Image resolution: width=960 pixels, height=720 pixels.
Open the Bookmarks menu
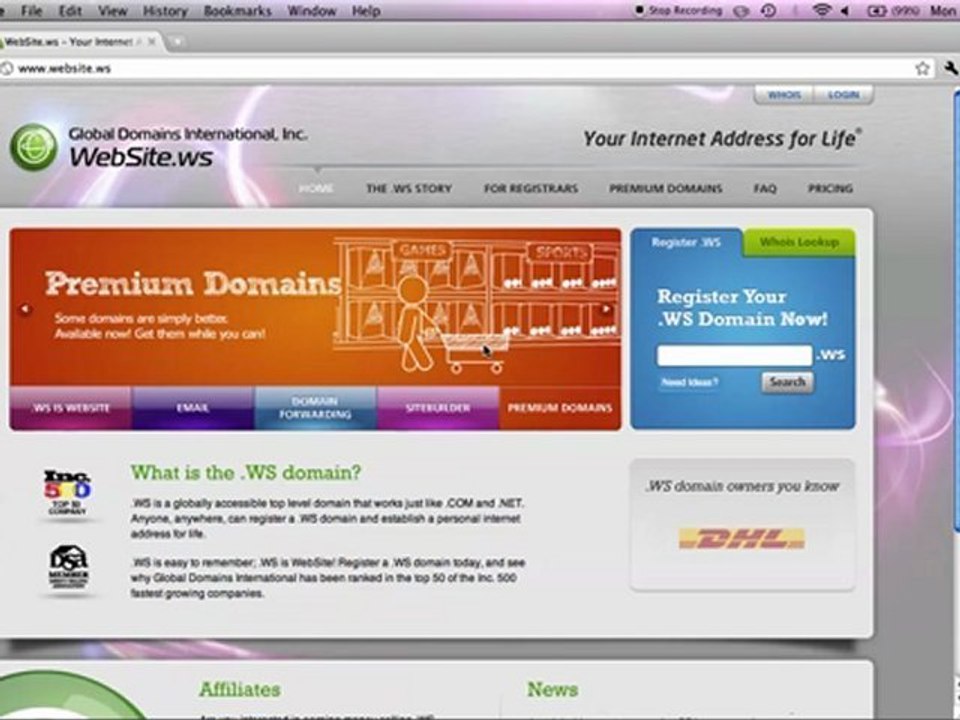(238, 10)
